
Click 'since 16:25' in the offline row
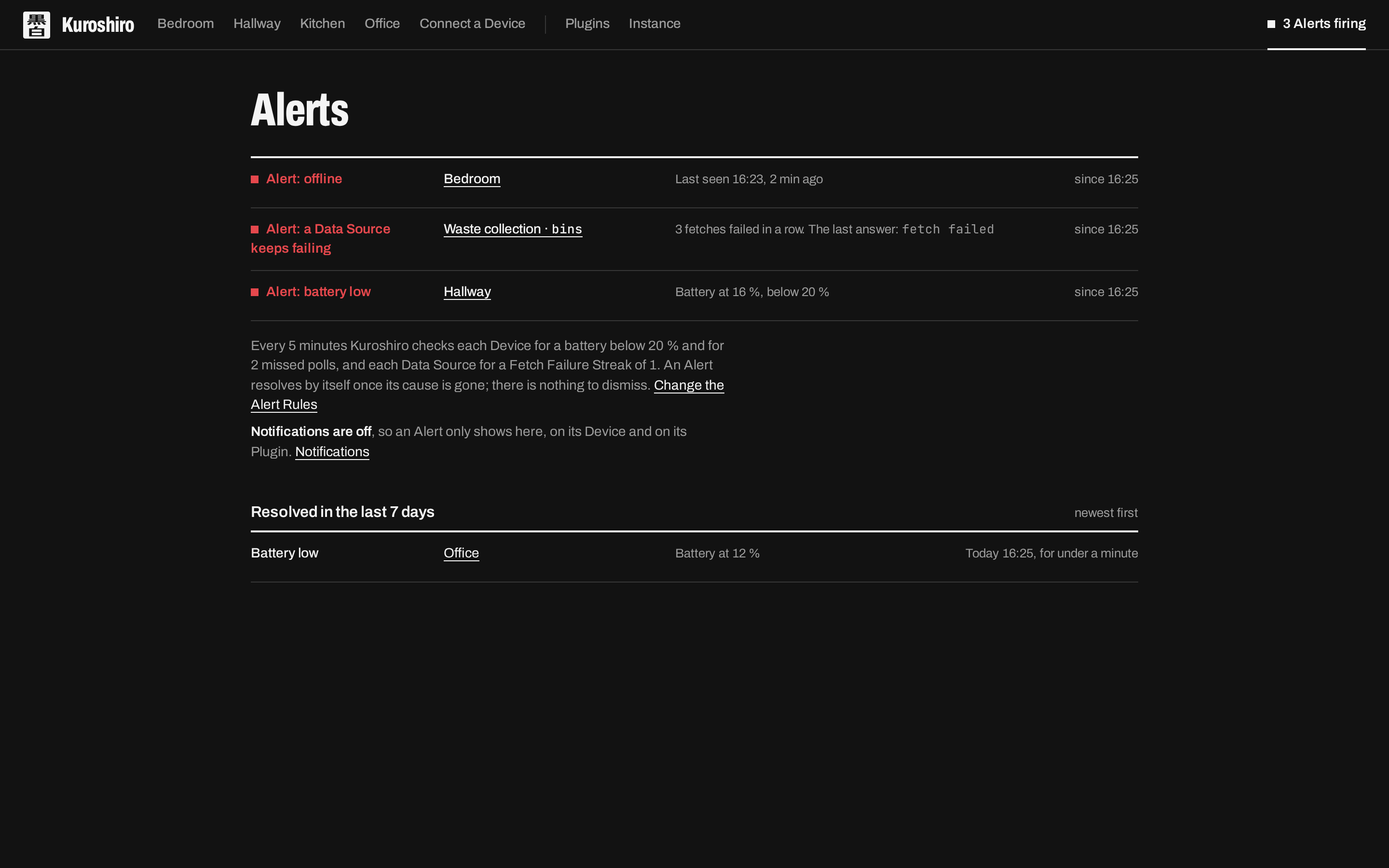1106,179
